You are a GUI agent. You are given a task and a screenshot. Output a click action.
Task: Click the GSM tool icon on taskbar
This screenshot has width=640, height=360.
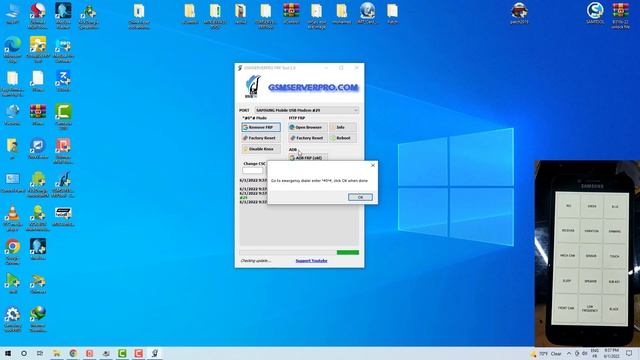(155, 353)
